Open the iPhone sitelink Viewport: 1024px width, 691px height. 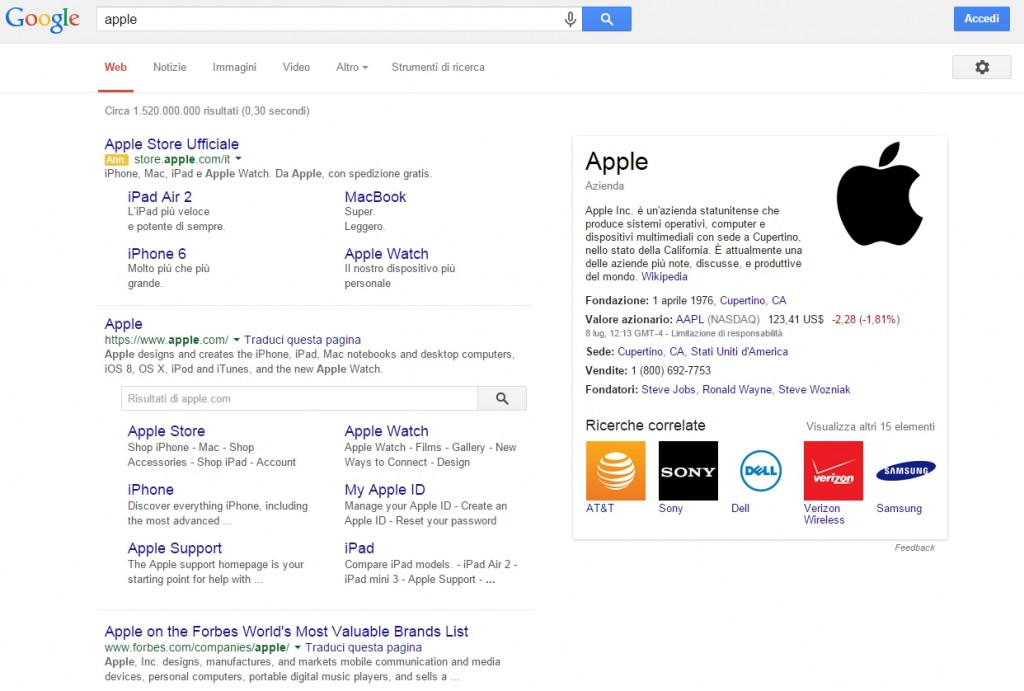151,490
